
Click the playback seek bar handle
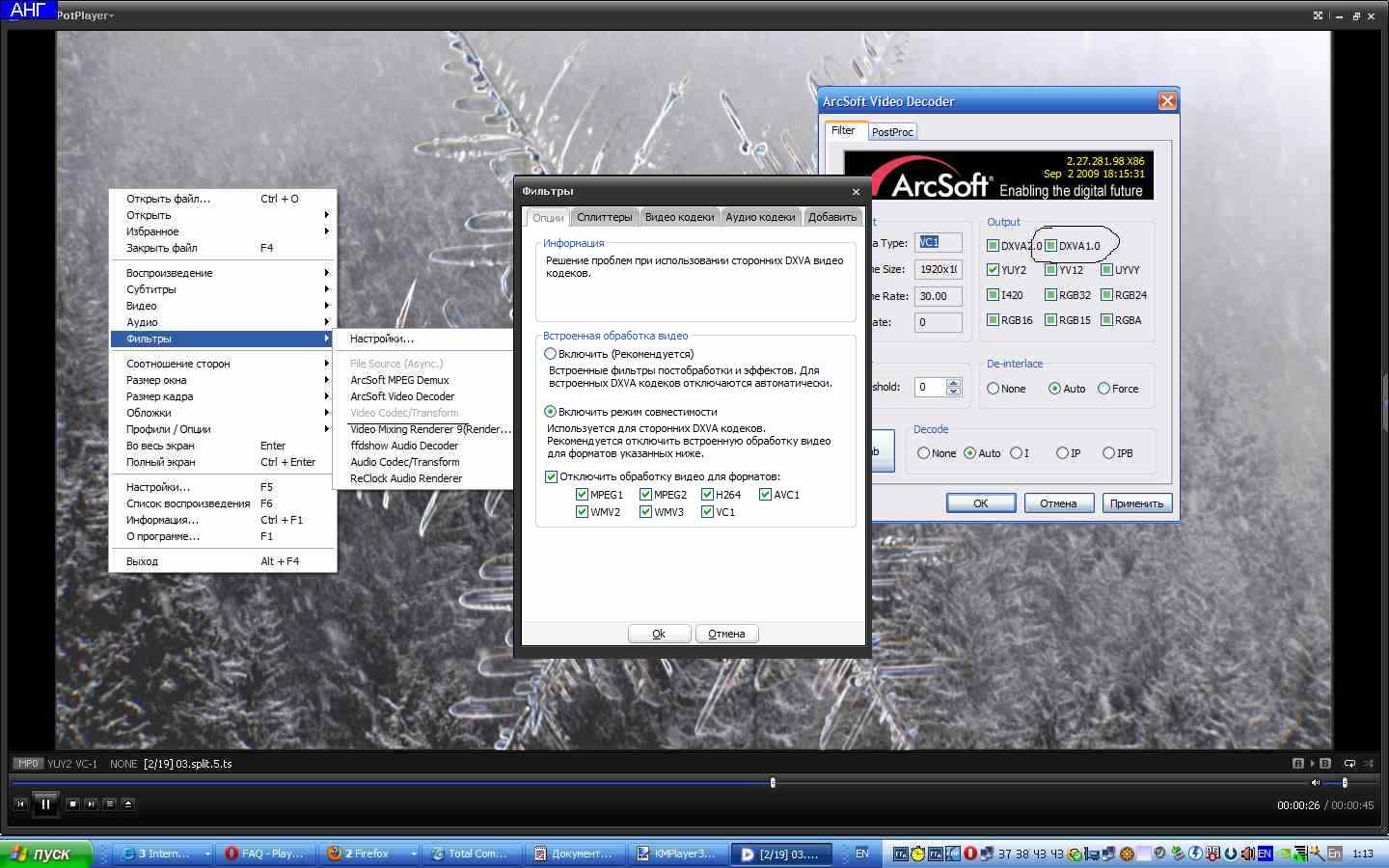tap(773, 782)
